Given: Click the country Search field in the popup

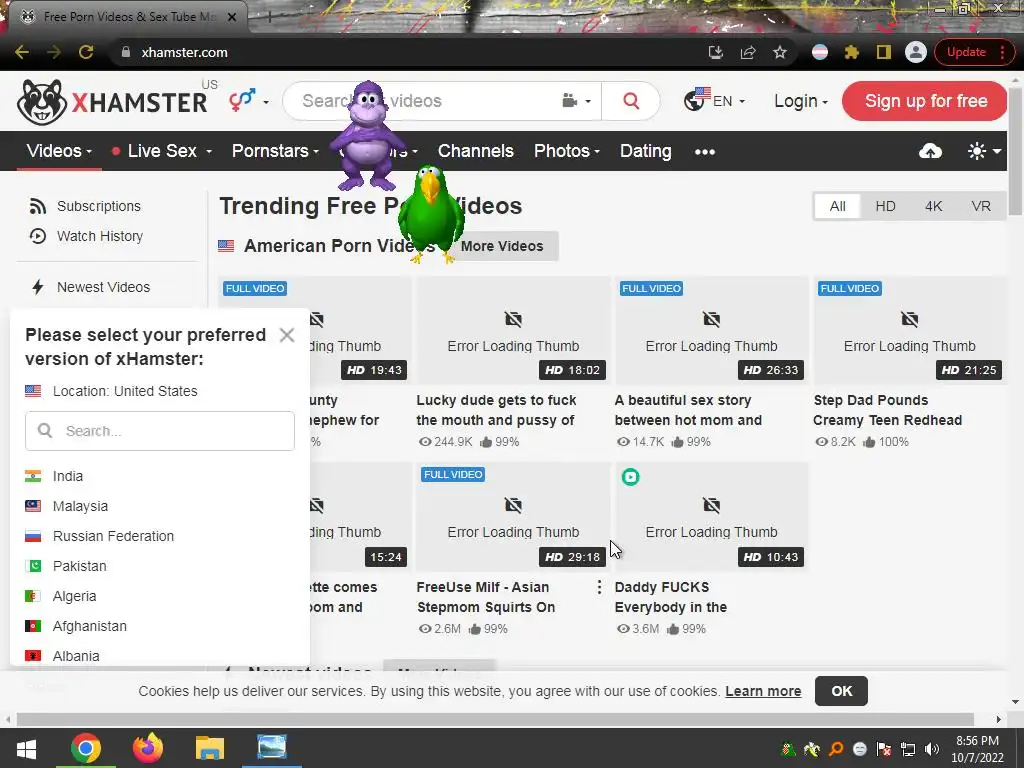Looking at the screenshot, I should point(159,431).
